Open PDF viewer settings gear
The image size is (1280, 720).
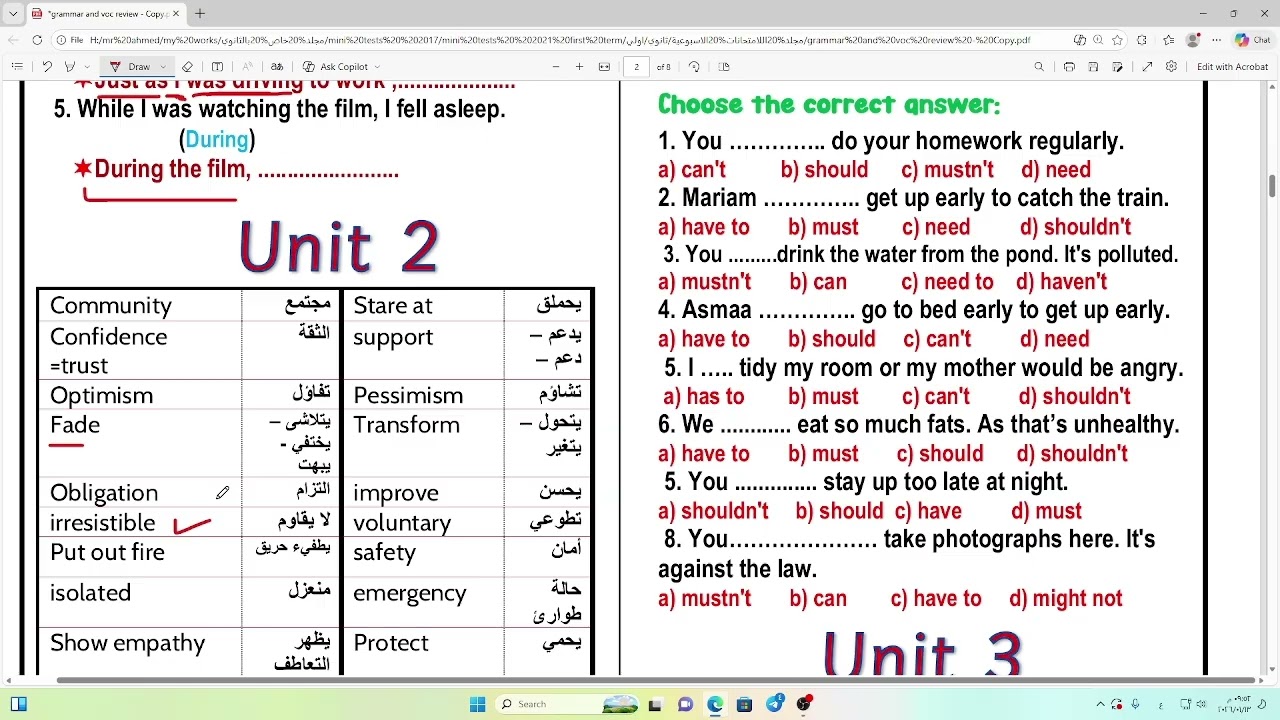1171,67
